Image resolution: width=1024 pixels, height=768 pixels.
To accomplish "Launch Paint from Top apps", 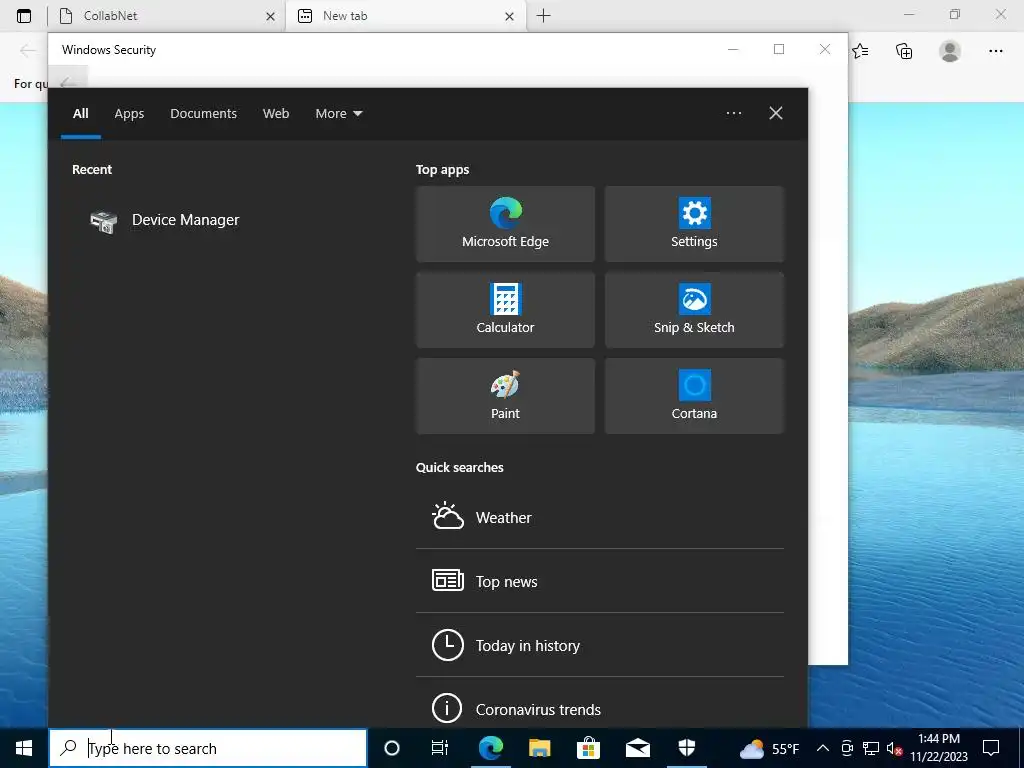I will 505,396.
